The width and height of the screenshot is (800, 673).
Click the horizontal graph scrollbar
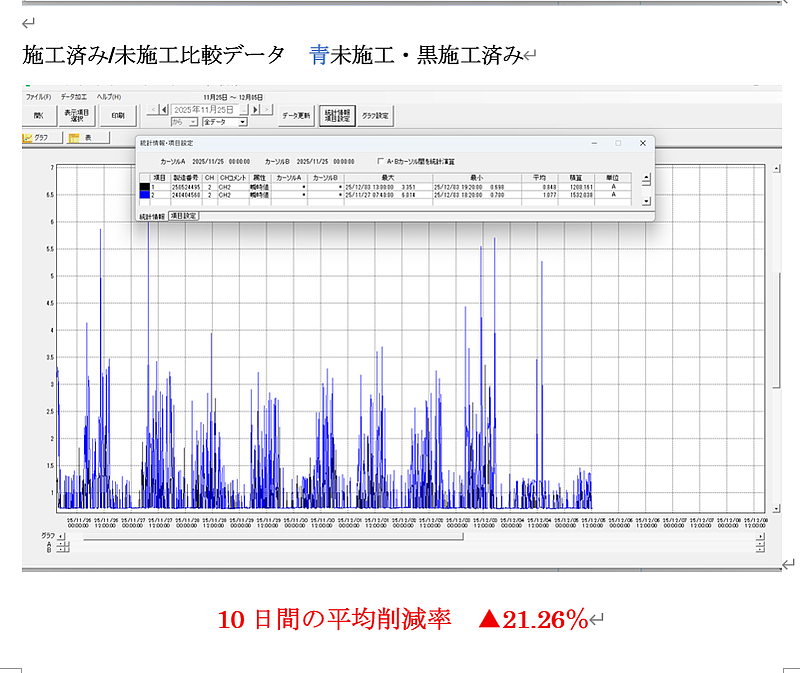pos(270,537)
